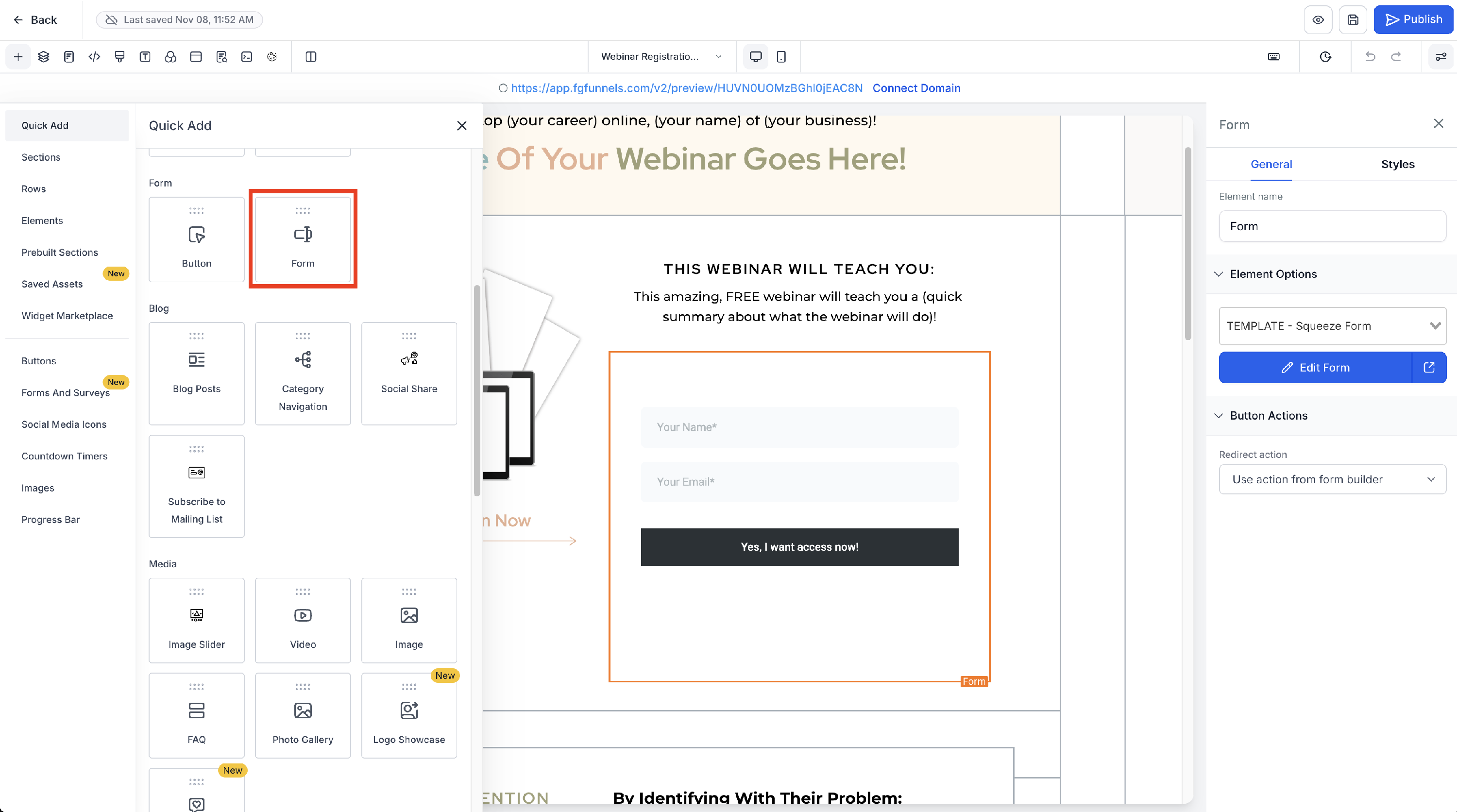Switch to the Styles tab
Viewport: 1457px width, 812px height.
1398,164
